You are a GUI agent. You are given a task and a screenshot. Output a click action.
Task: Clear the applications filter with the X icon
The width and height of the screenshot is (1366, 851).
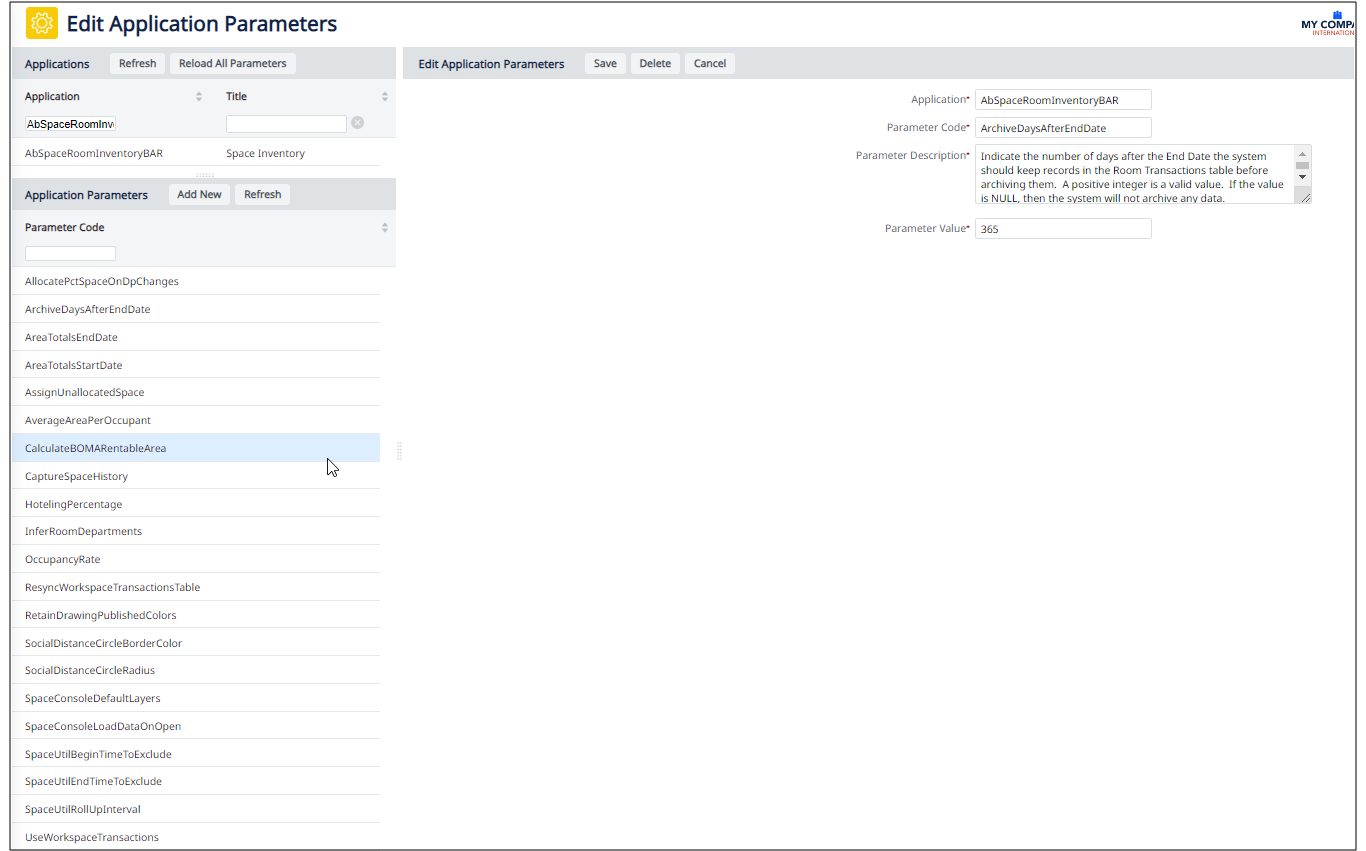coord(357,123)
